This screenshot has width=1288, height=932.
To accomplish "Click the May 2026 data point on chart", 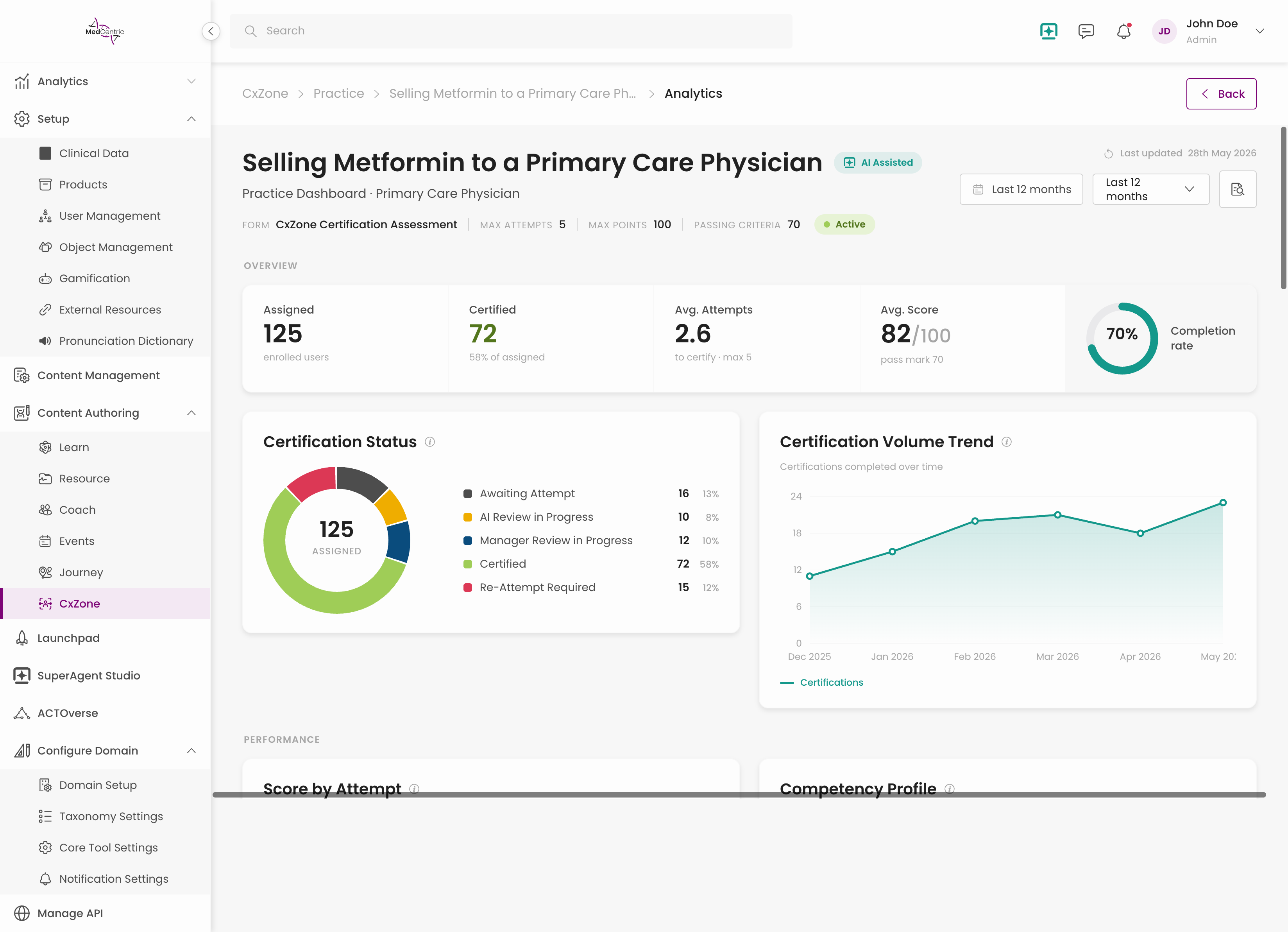I will click(x=1223, y=503).
